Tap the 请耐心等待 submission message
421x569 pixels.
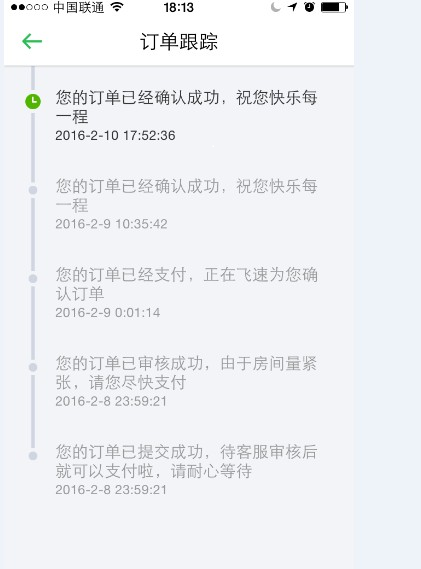tap(187, 462)
